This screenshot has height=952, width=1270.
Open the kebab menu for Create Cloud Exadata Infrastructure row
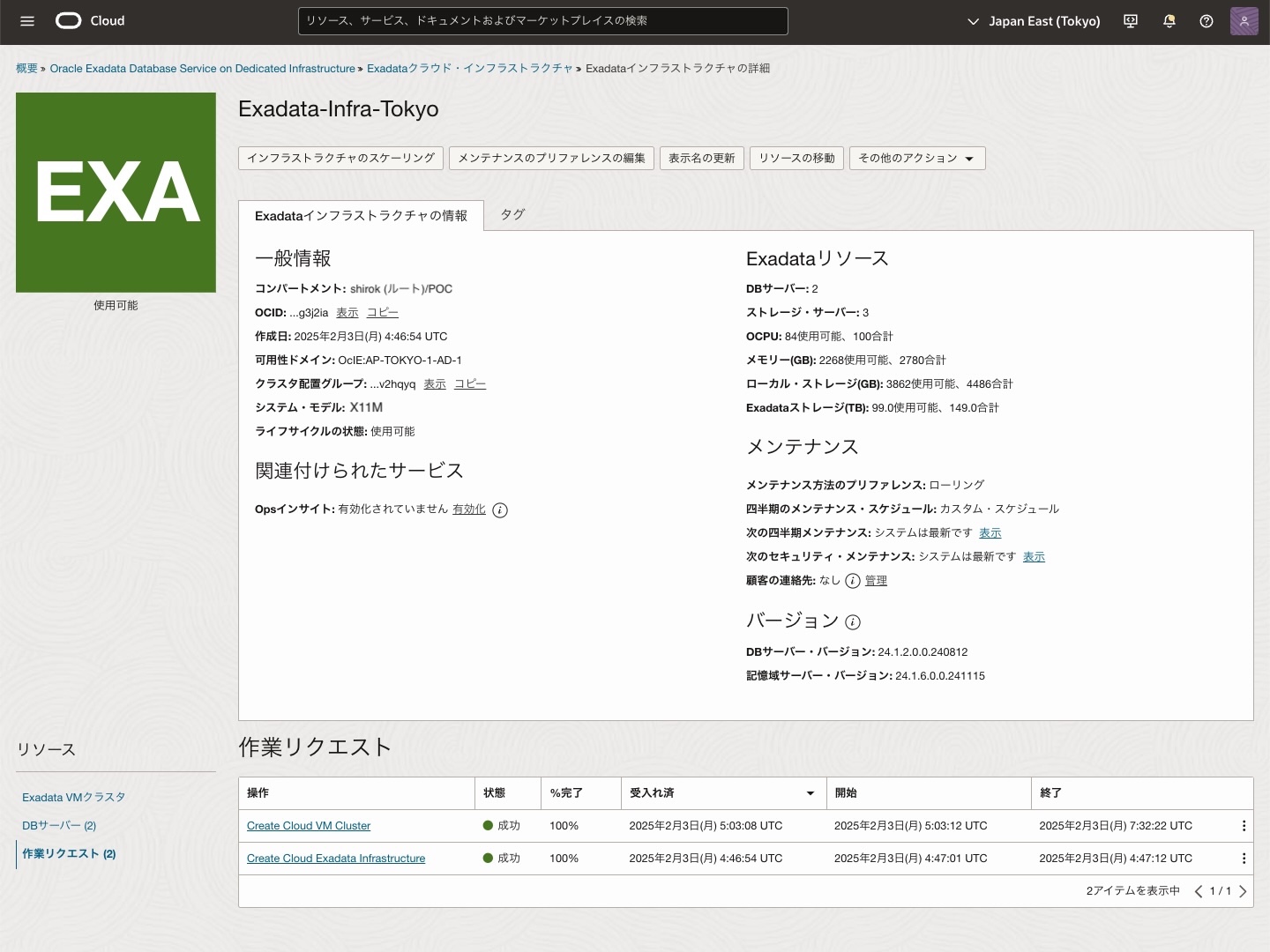1244,858
